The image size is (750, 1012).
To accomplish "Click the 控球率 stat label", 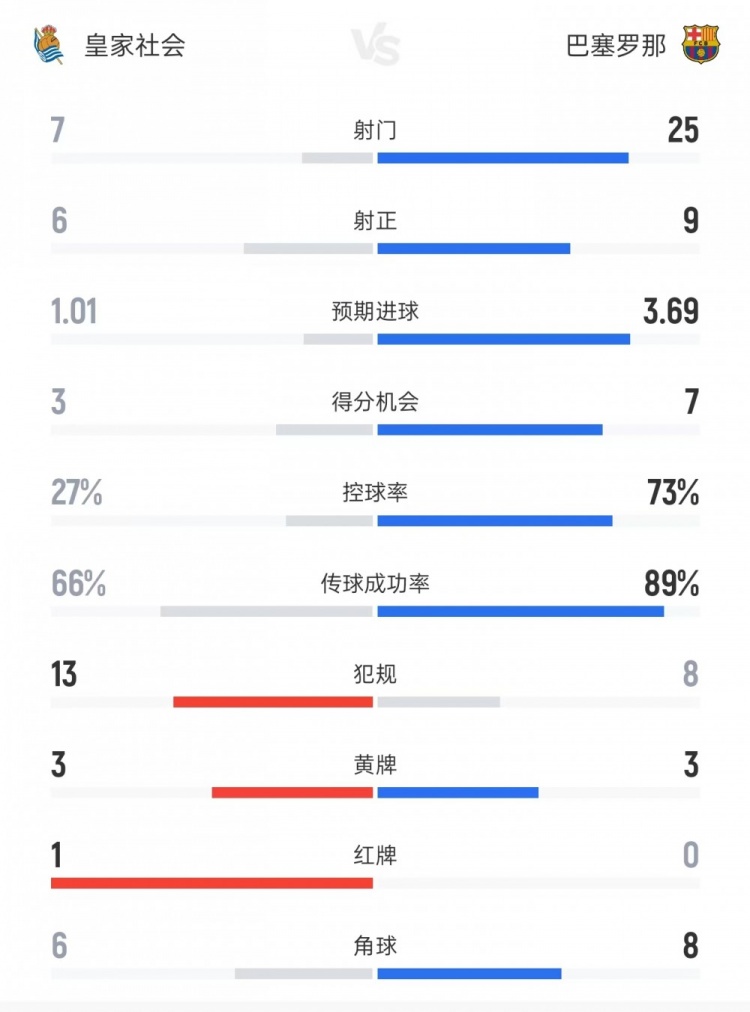I will coord(375,493).
